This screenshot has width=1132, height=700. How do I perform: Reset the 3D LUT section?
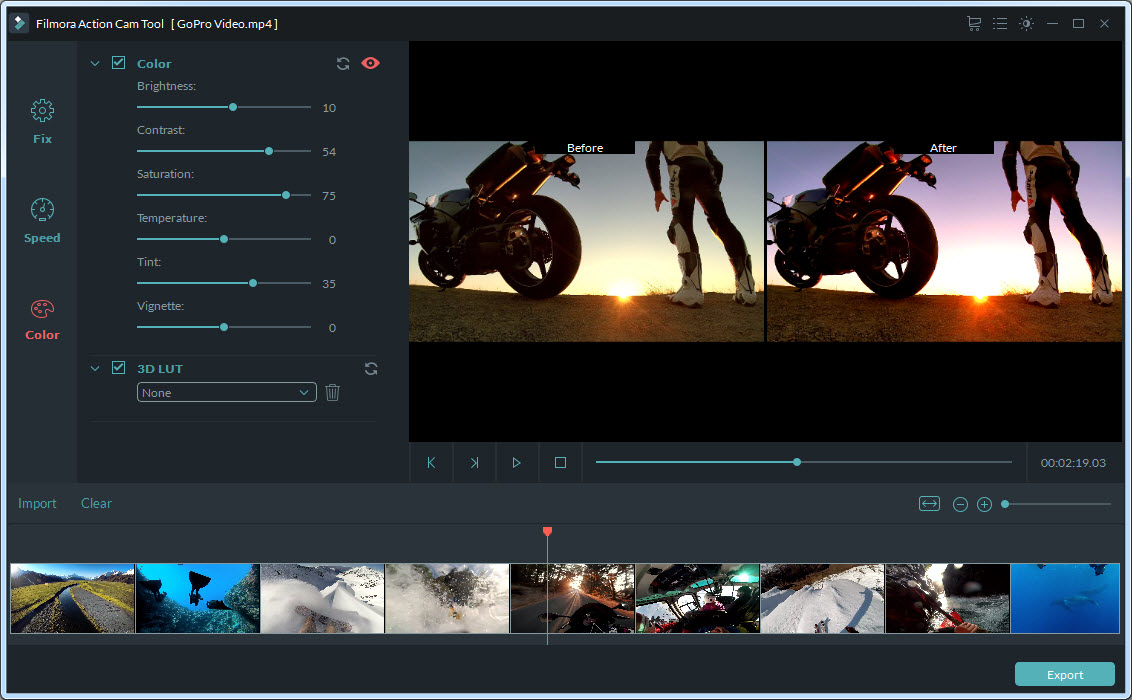pos(371,368)
